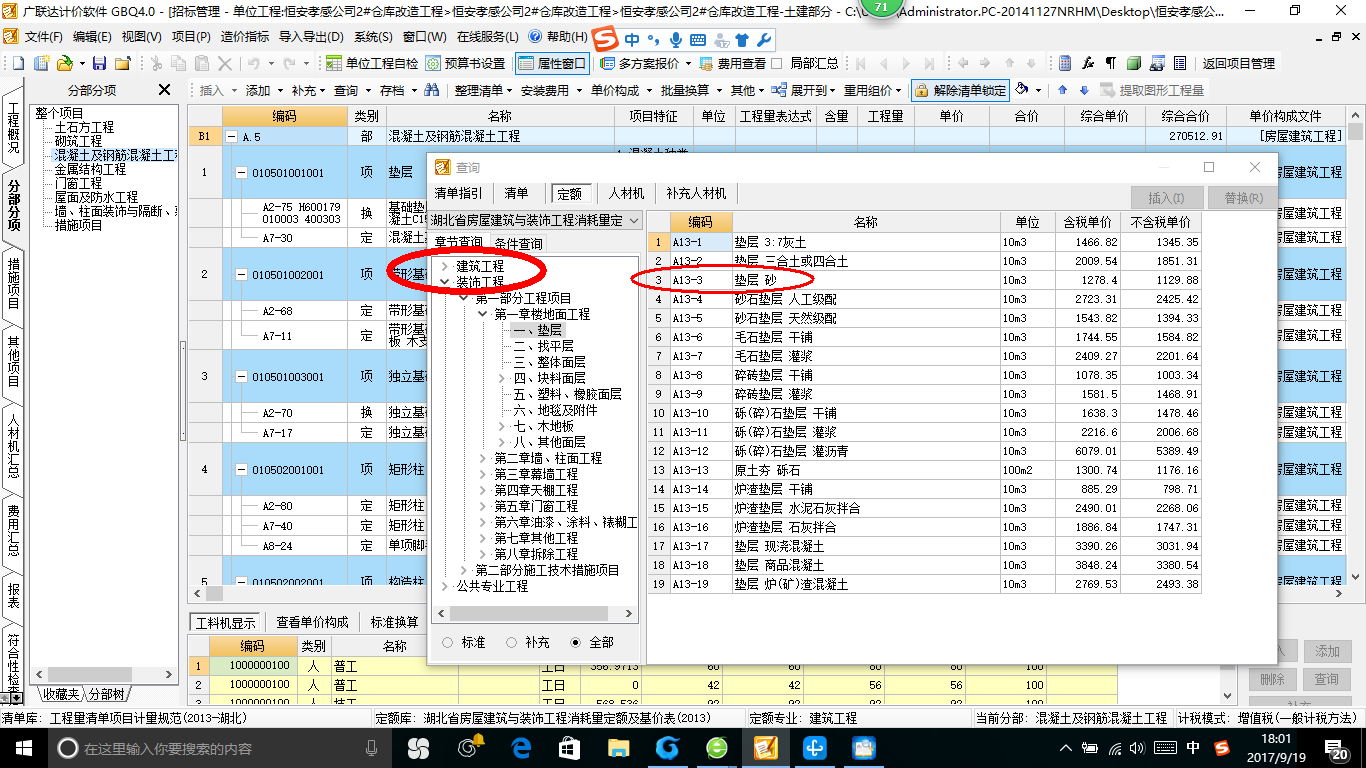Screen dimensions: 1366x768
Task: Switch to 标准换算 bottom tab
Action: point(394,622)
